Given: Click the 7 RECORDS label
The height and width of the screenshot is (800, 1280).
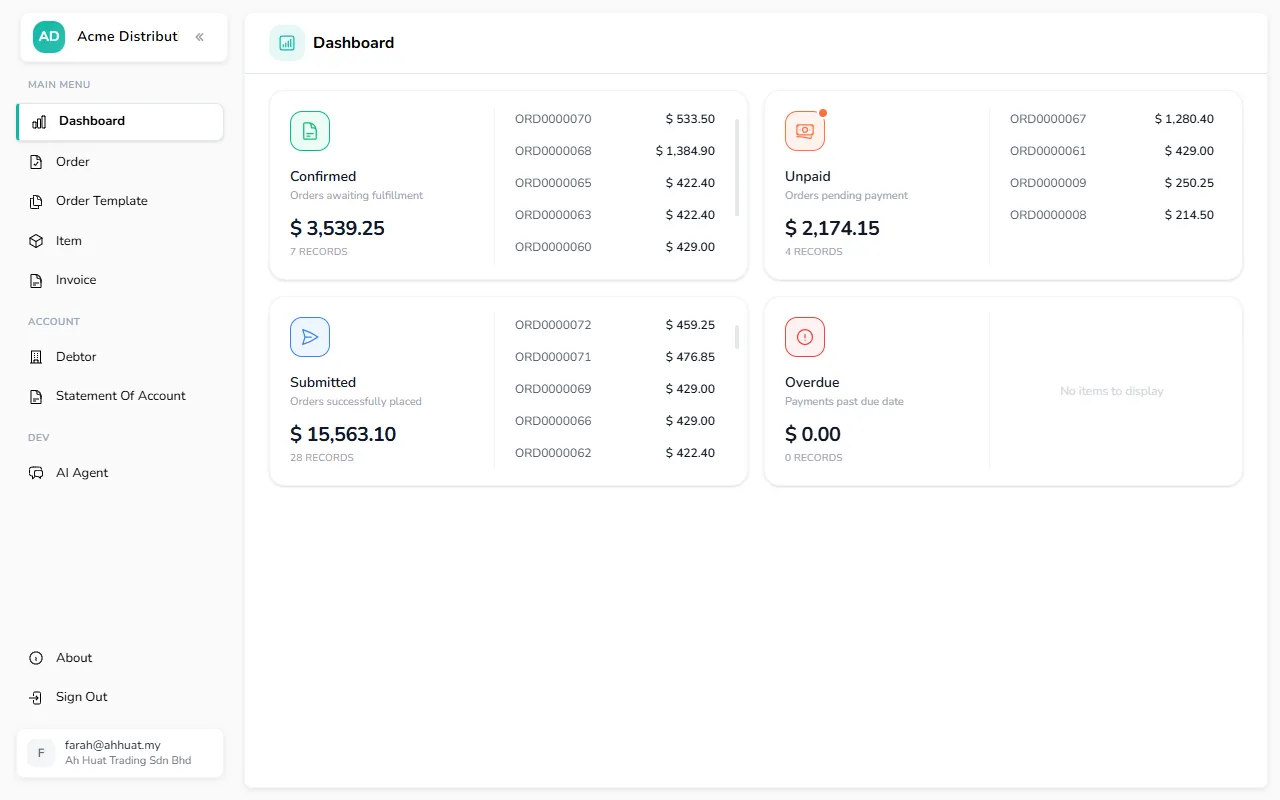Looking at the screenshot, I should pos(319,252).
